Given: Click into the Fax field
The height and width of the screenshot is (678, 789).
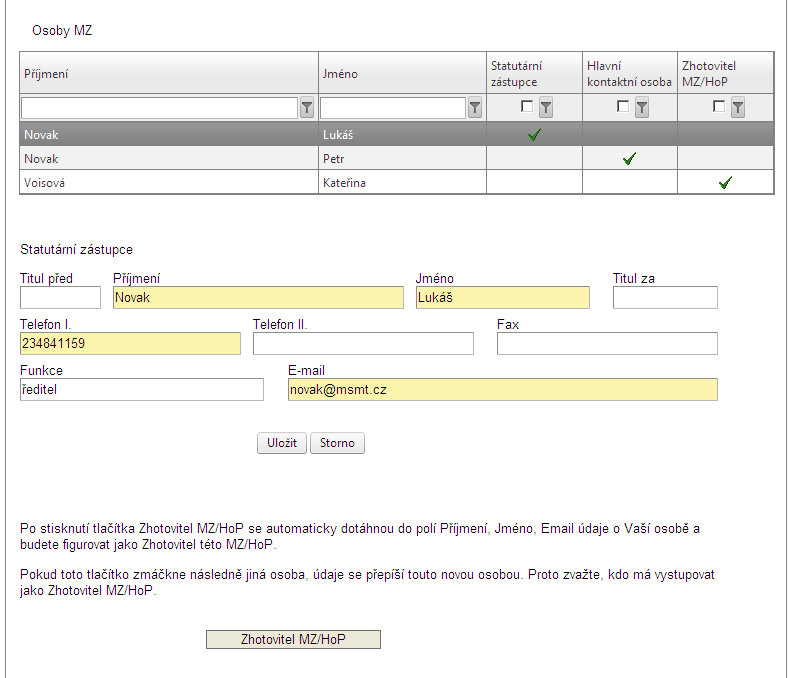Looking at the screenshot, I should pos(607,343).
